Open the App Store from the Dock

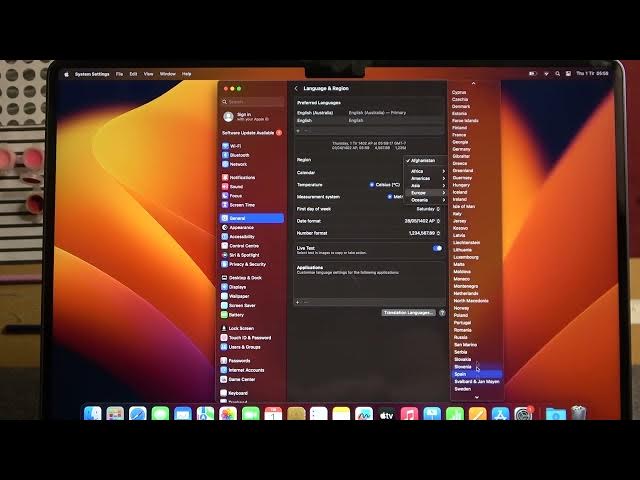click(x=500, y=414)
